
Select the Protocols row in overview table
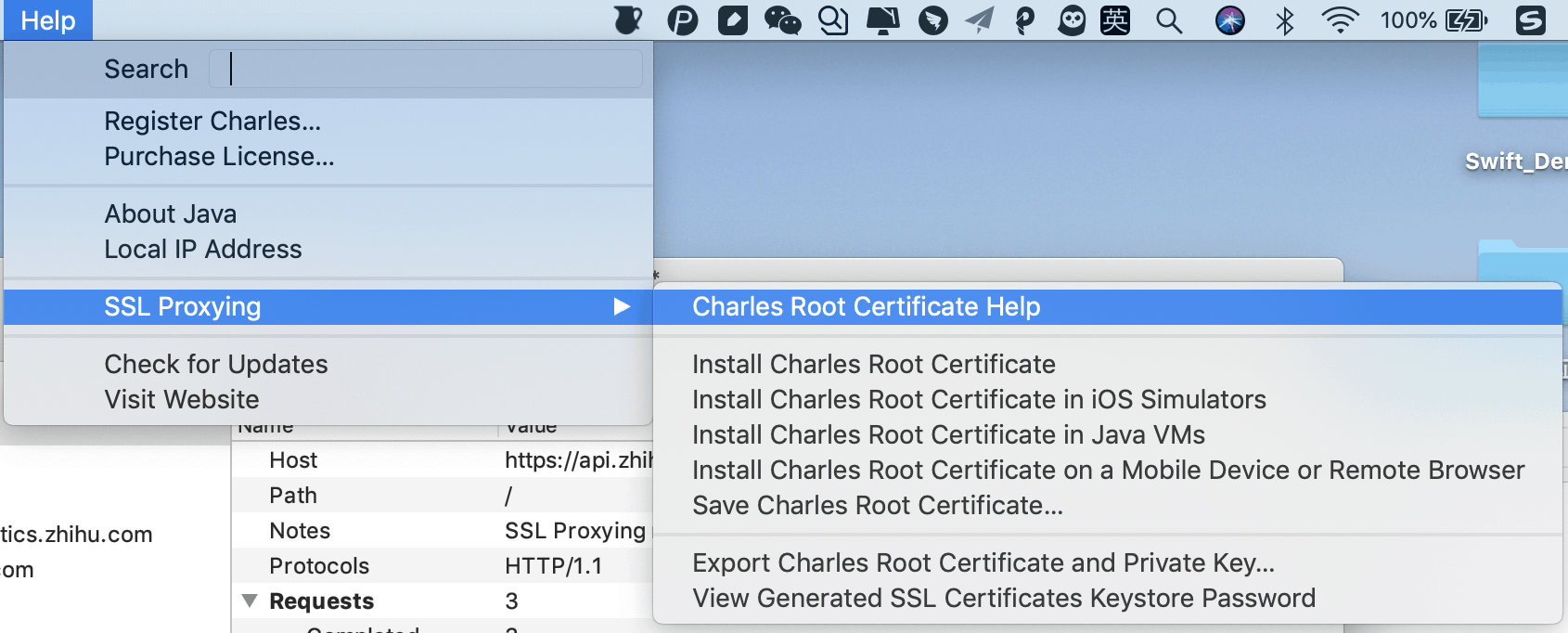click(443, 566)
